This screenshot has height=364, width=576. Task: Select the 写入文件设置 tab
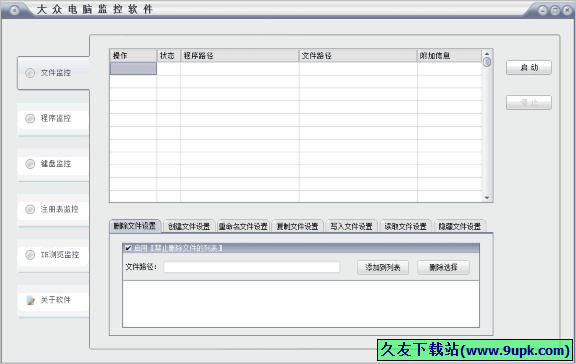pyautogui.click(x=351, y=227)
